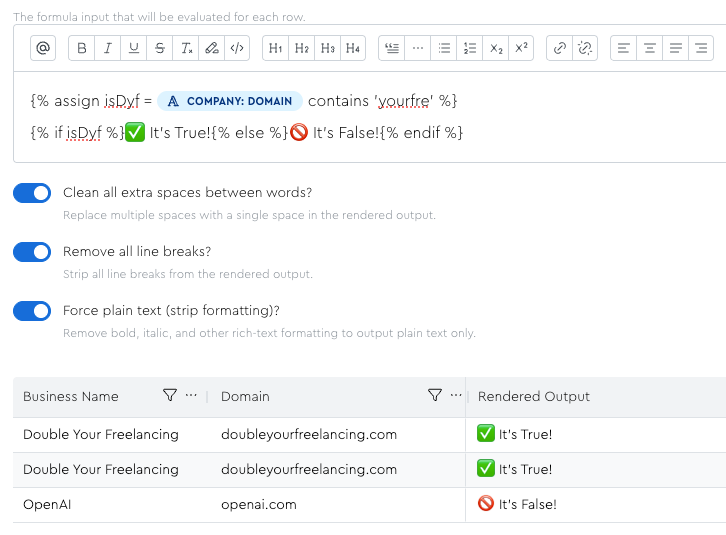Turn off remove all line breaks
Image resolution: width=726 pixels, height=535 pixels.
[x=32, y=252]
